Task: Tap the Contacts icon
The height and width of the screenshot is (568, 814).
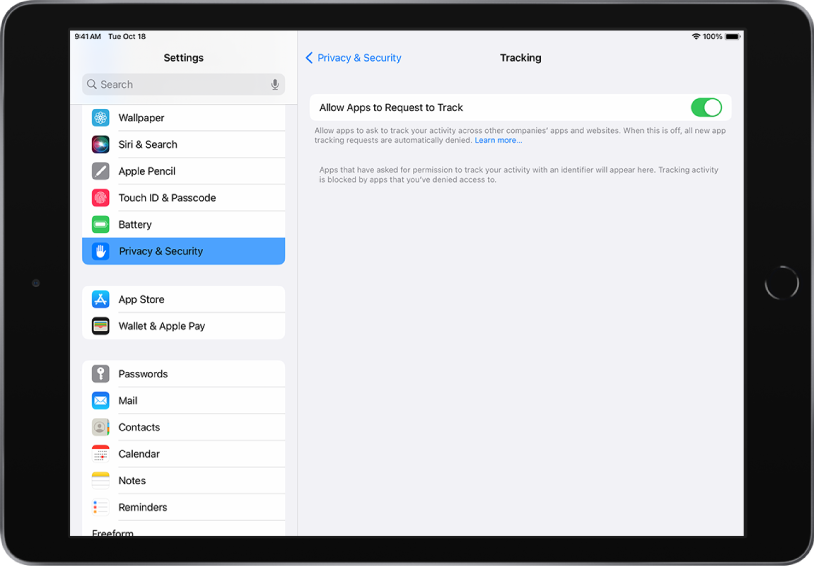Action: click(100, 427)
